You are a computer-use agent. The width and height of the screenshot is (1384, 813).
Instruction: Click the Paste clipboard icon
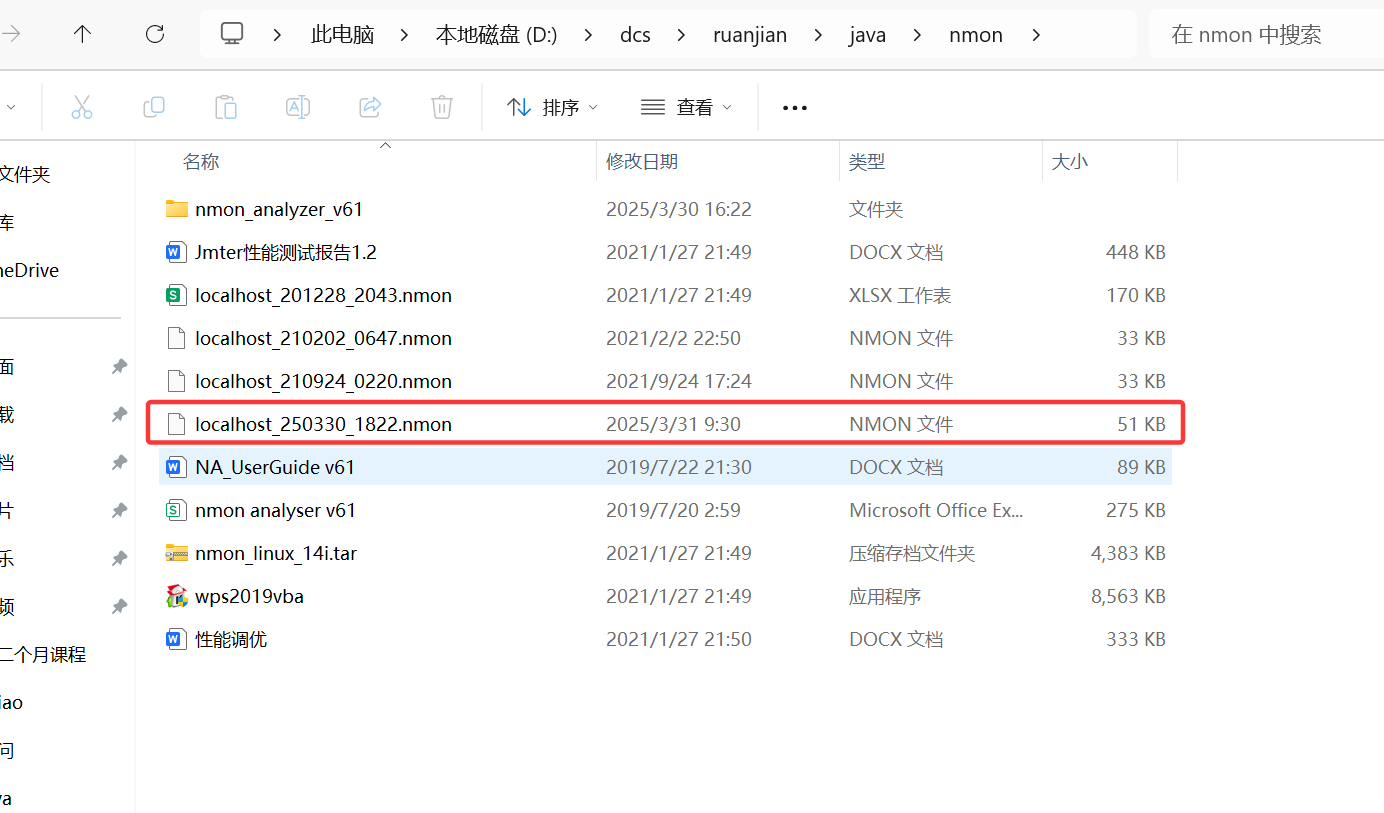coord(226,107)
